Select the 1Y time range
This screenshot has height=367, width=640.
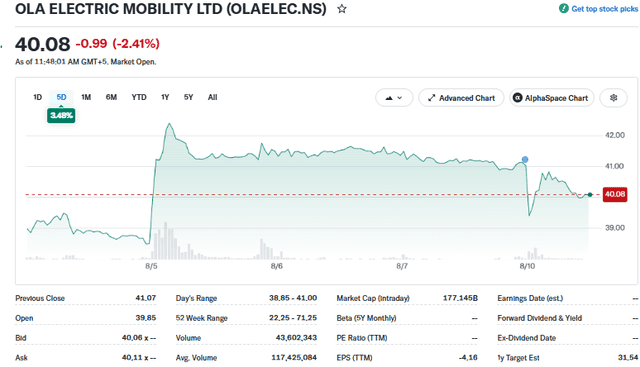point(165,97)
